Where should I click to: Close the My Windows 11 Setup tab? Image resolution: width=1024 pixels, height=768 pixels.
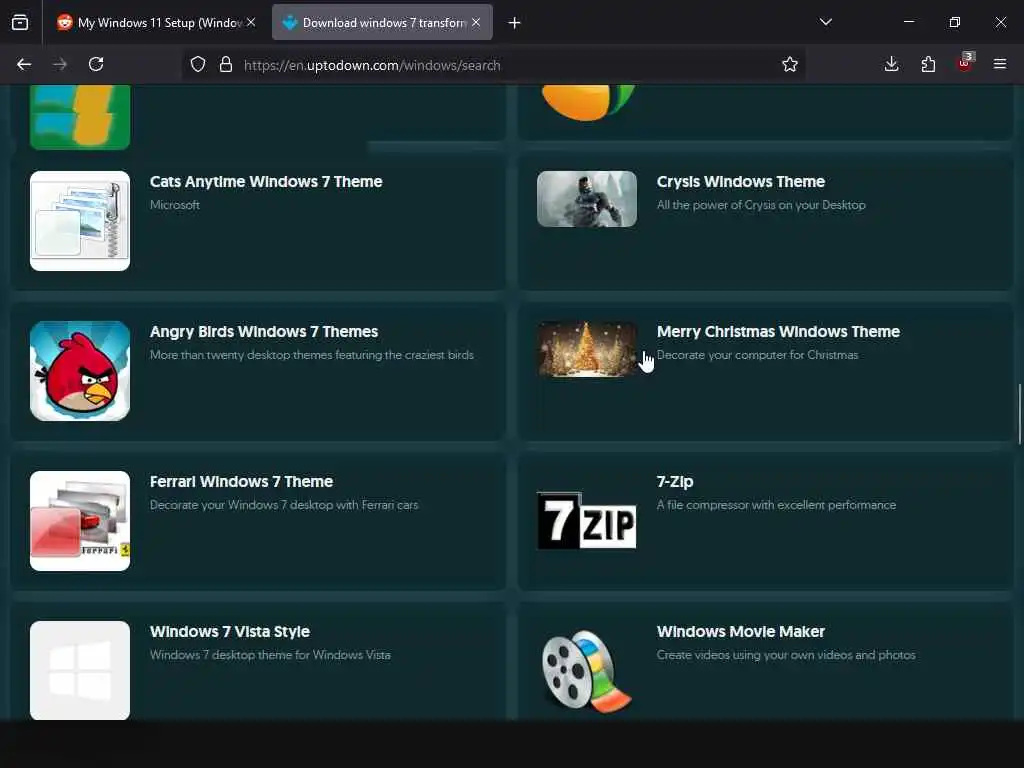point(251,22)
